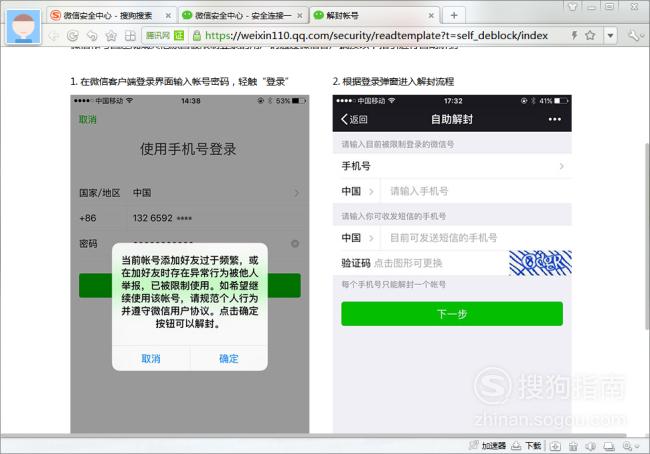Select the 解封帐号 tab
The height and width of the screenshot is (454, 650).
tap(374, 15)
